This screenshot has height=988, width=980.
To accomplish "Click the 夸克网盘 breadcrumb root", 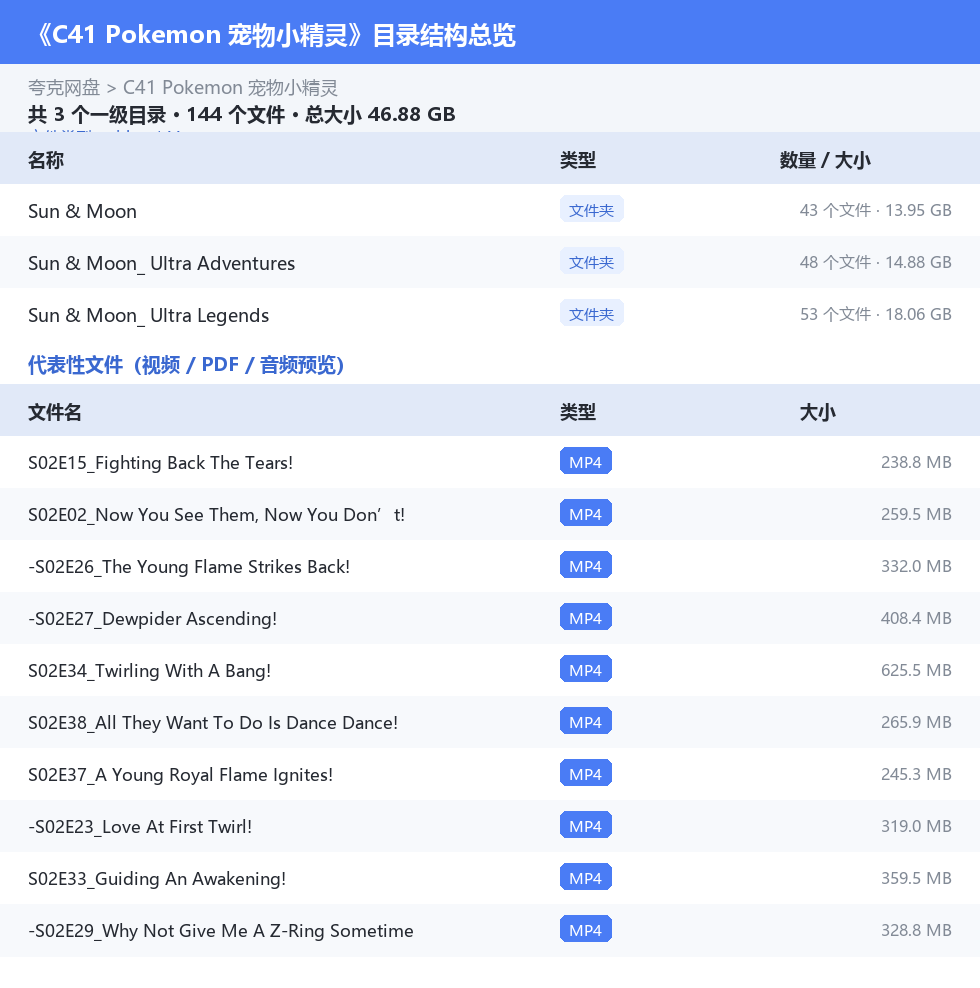I will click(64, 88).
